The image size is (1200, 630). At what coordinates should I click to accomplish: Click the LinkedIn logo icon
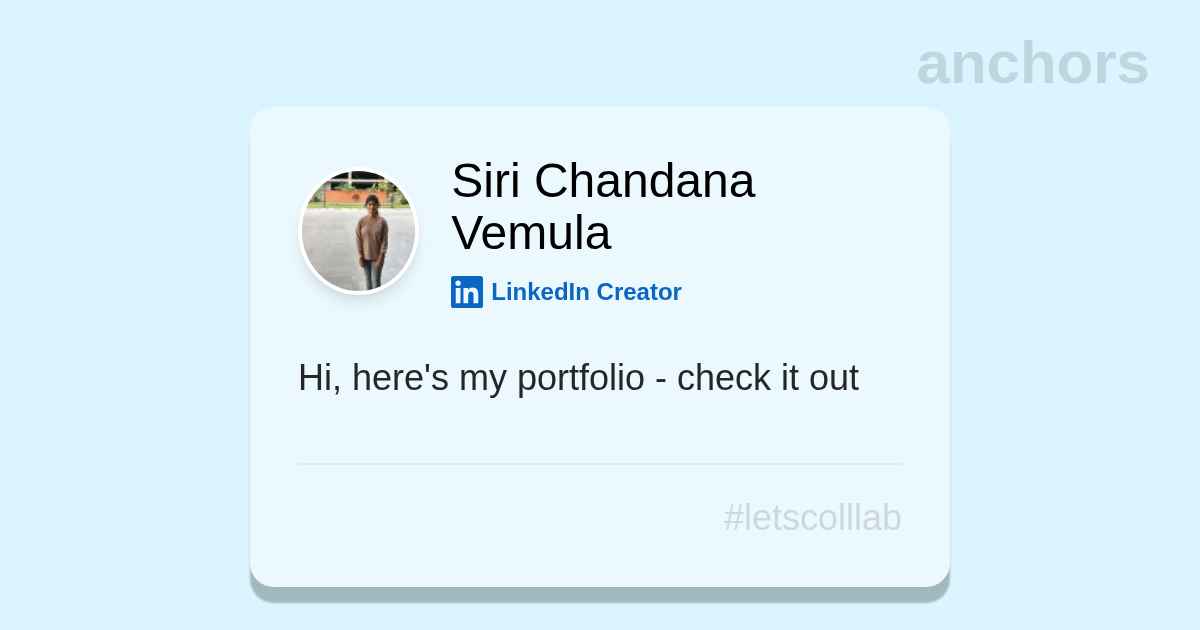point(467,292)
